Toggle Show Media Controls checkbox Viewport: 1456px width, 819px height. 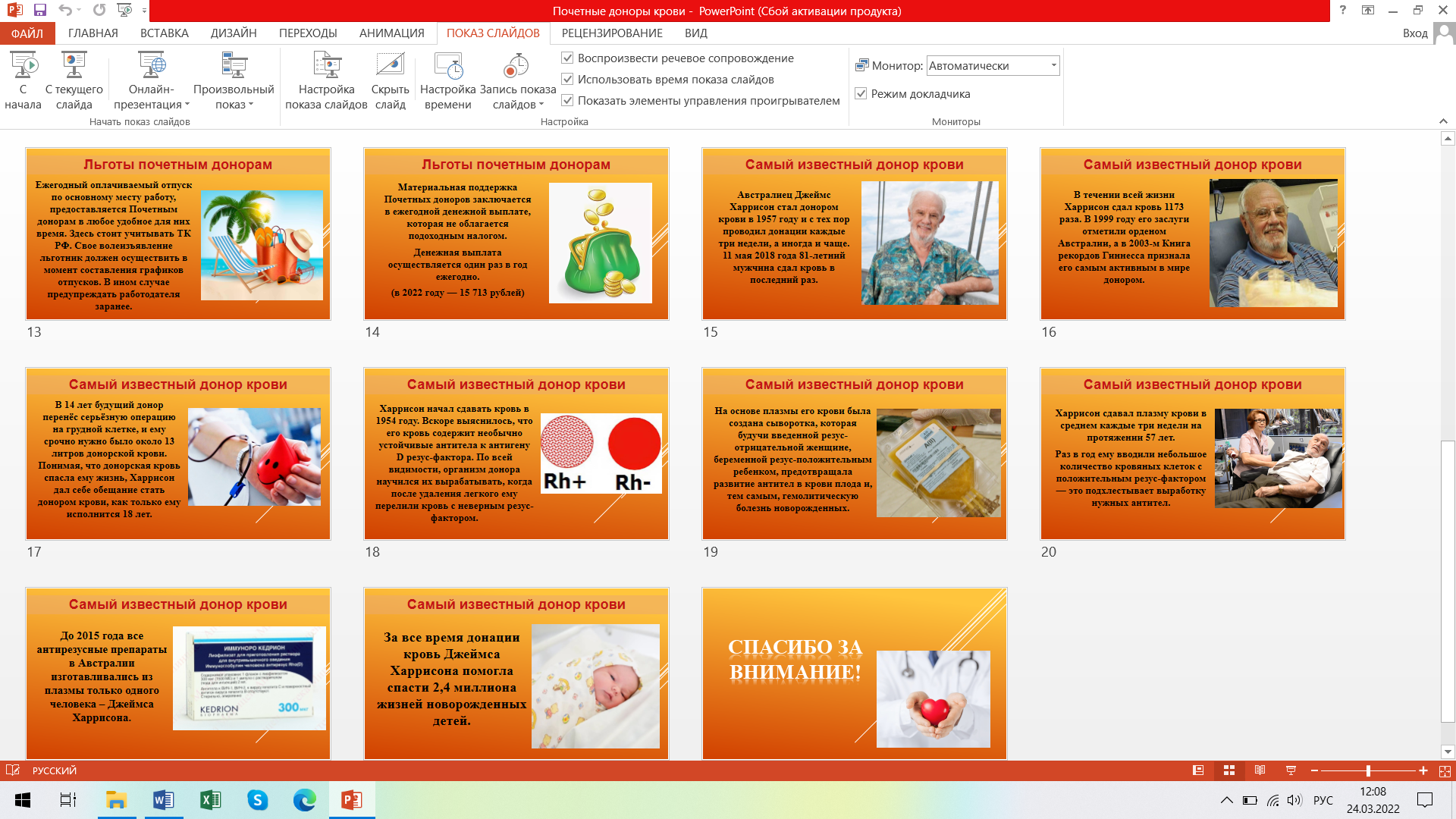[x=567, y=100]
